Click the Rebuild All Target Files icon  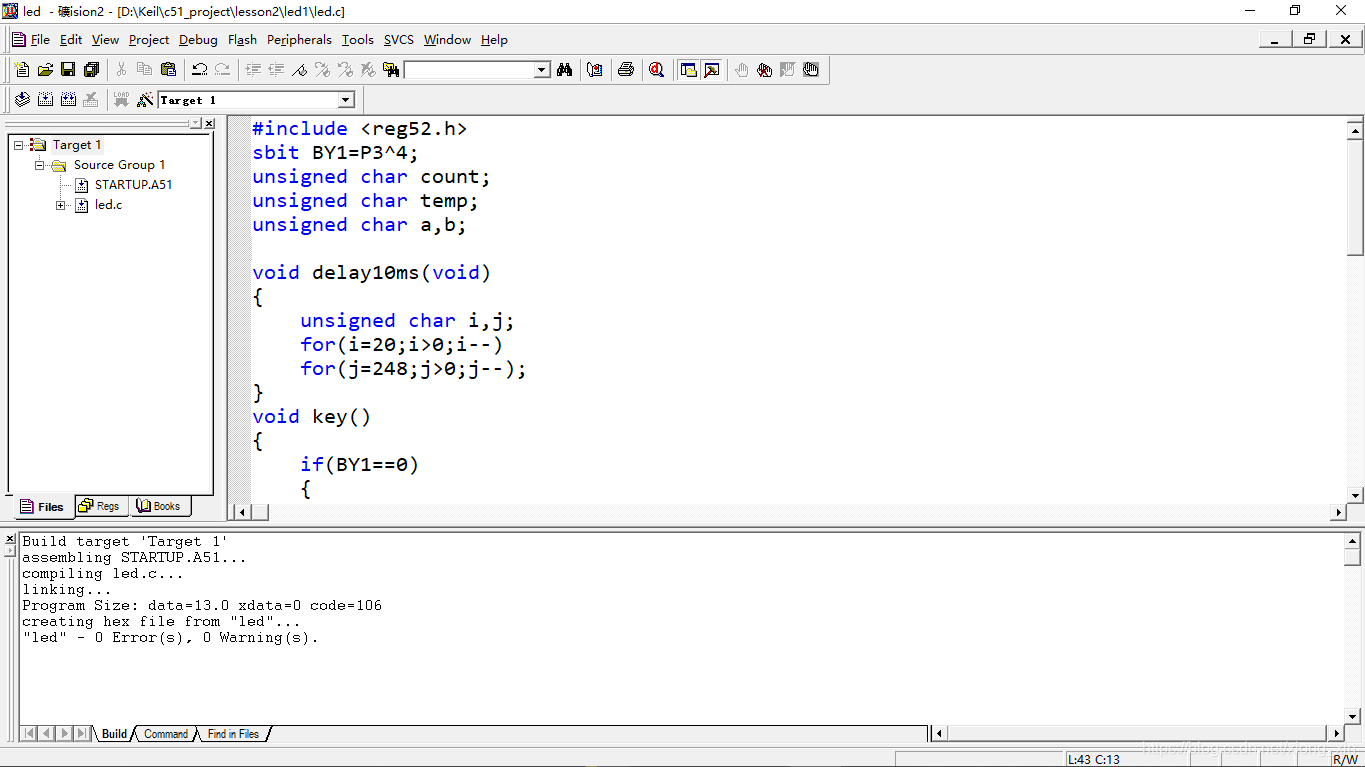tap(68, 100)
